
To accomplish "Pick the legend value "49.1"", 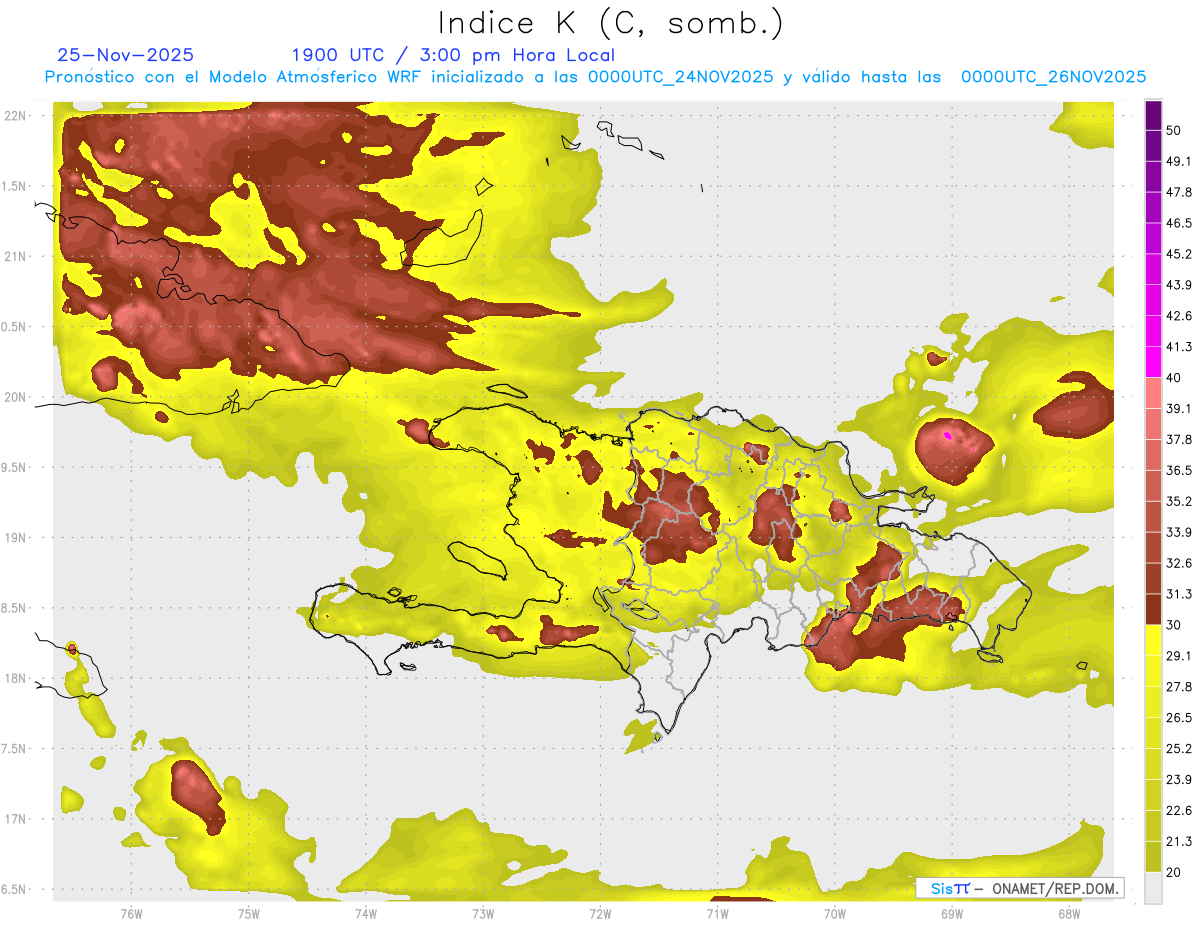I will [1179, 161].
